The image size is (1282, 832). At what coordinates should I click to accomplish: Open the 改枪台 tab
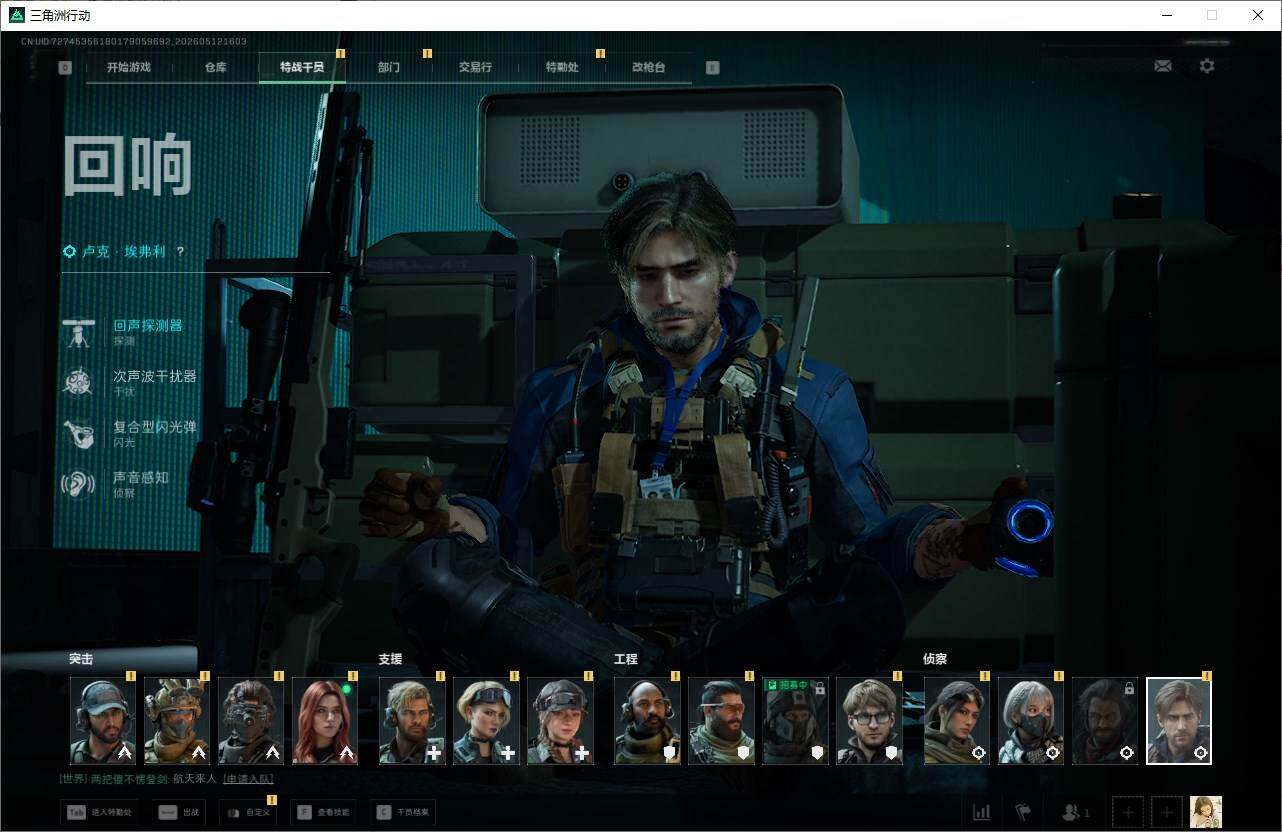point(648,67)
